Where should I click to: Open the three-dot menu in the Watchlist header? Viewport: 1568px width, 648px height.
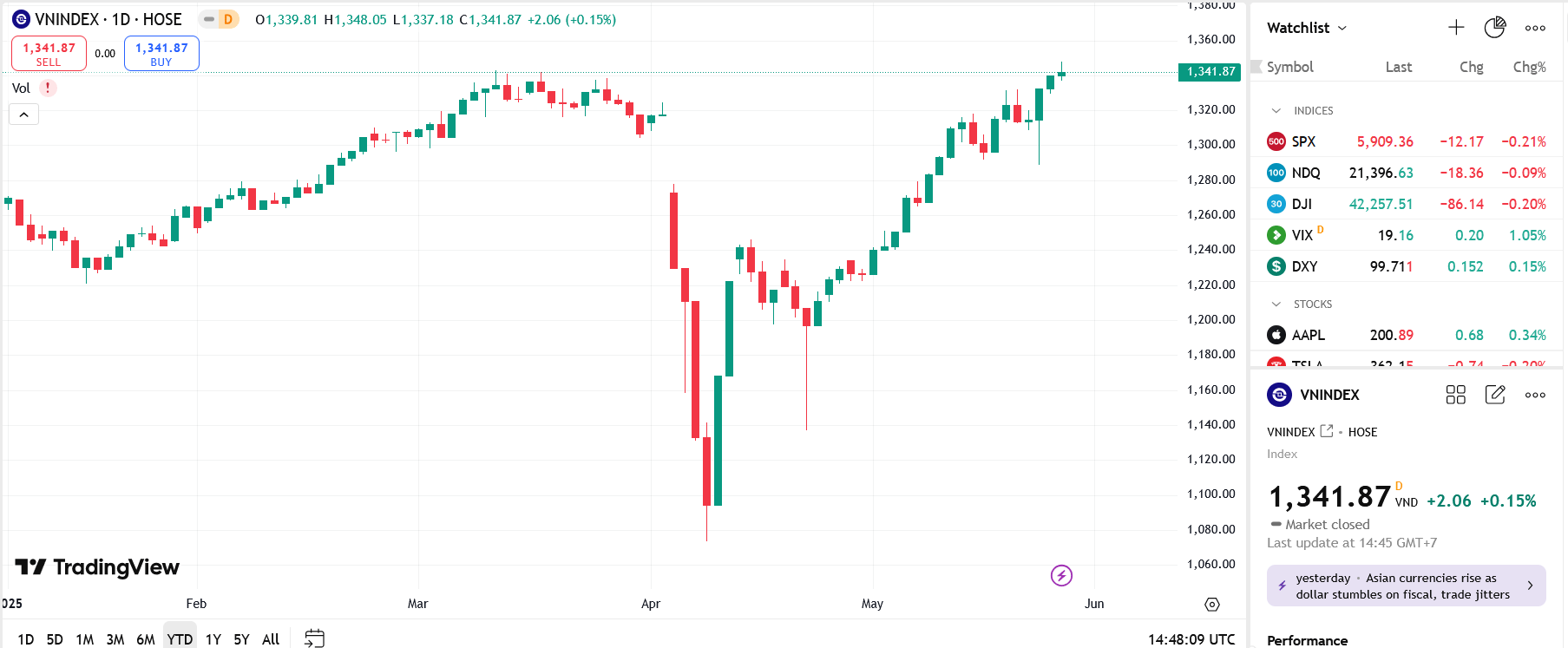(1535, 28)
